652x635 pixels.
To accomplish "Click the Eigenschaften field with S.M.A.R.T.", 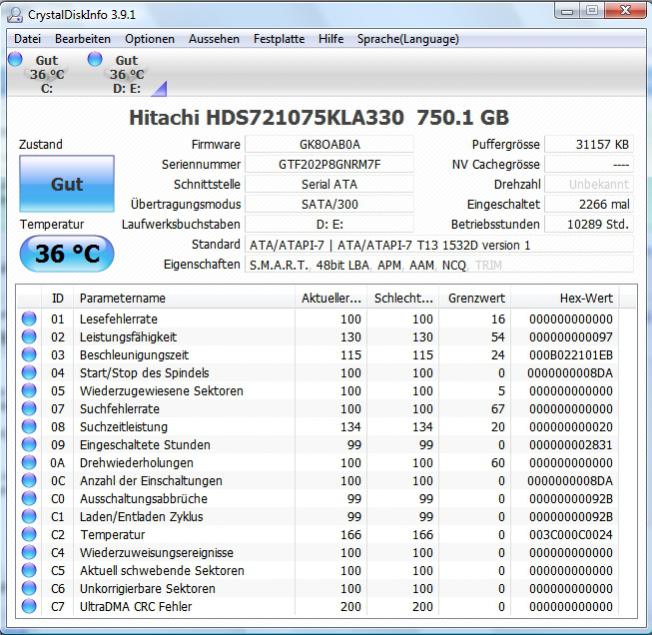I will (439, 264).
